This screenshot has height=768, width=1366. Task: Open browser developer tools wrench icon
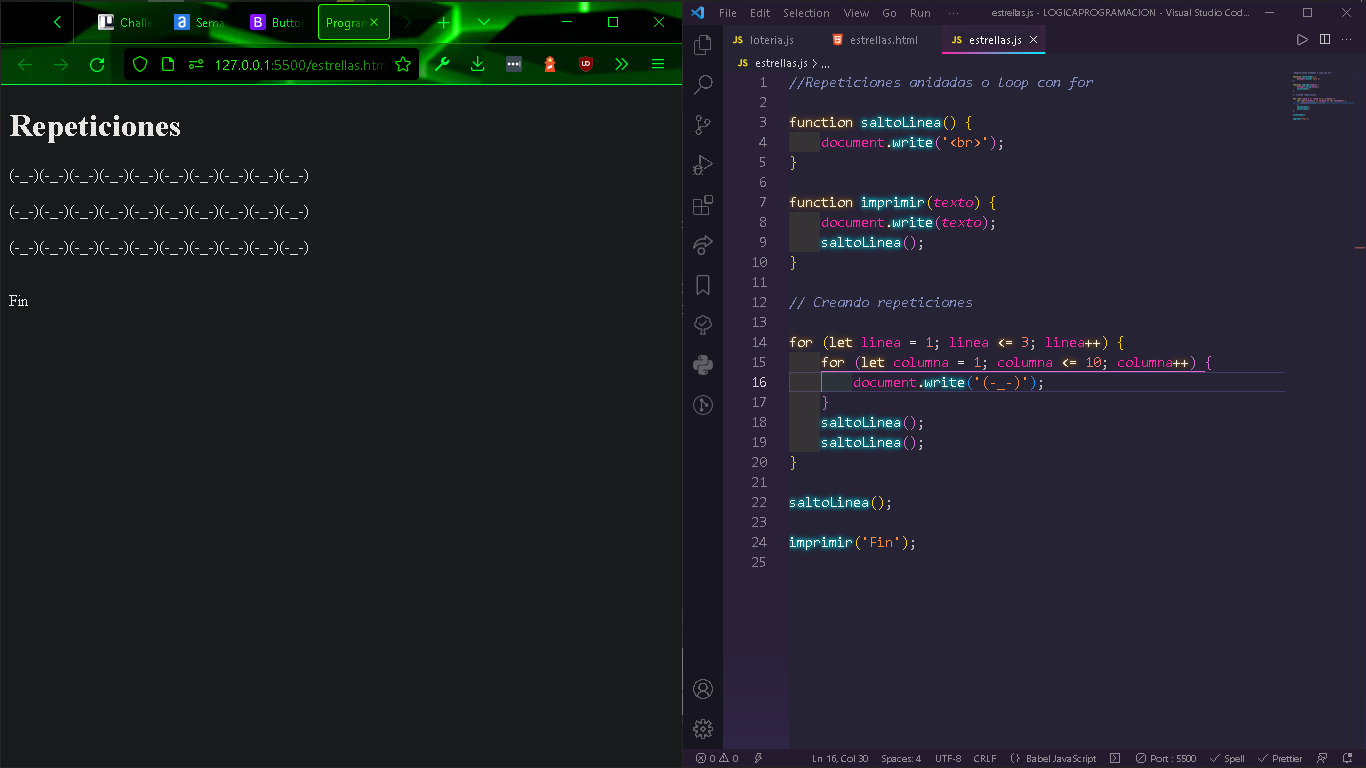pos(441,64)
